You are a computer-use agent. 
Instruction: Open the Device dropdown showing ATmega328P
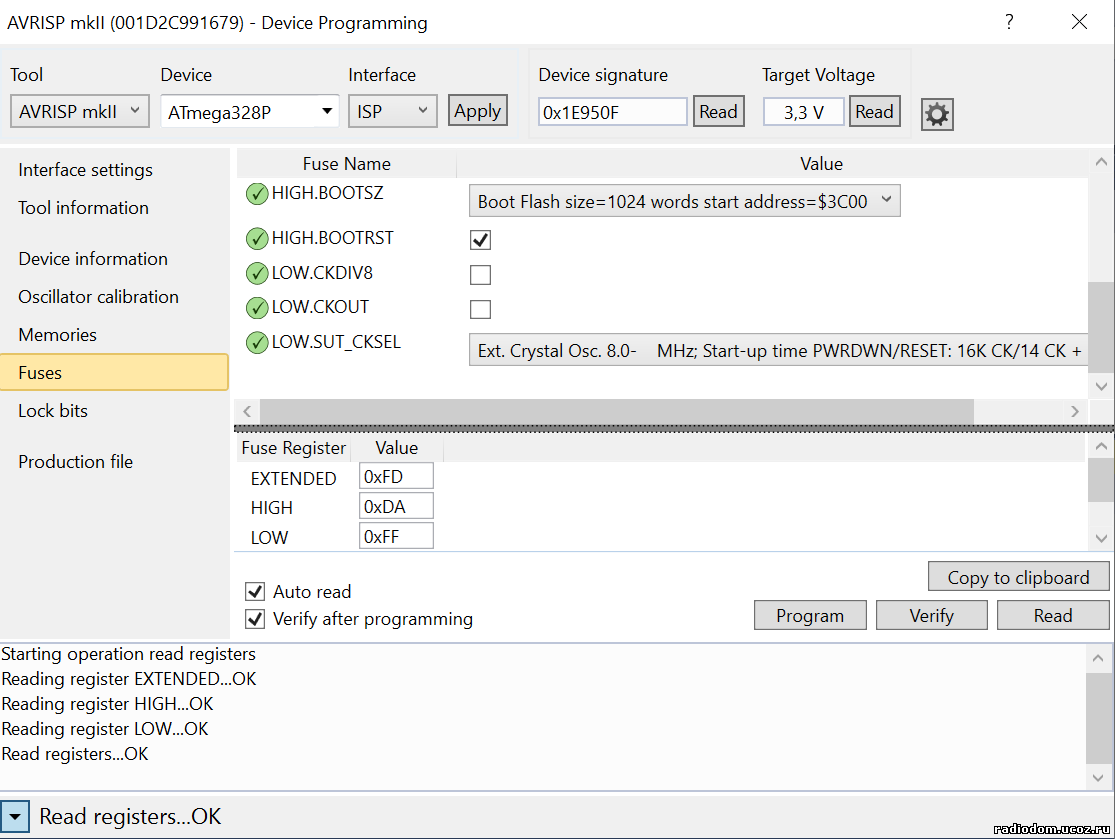(250, 112)
